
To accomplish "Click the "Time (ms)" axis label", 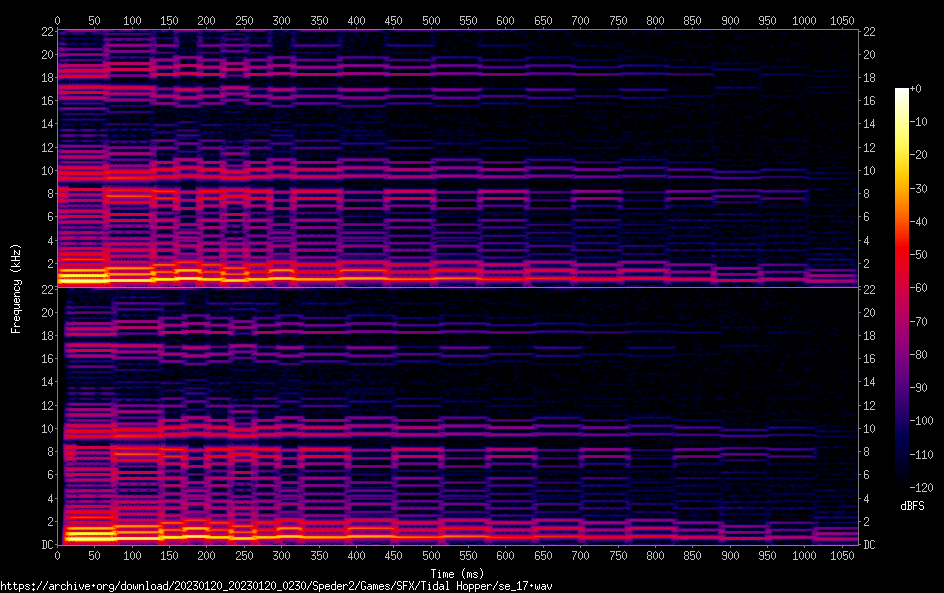I will (x=457, y=573).
